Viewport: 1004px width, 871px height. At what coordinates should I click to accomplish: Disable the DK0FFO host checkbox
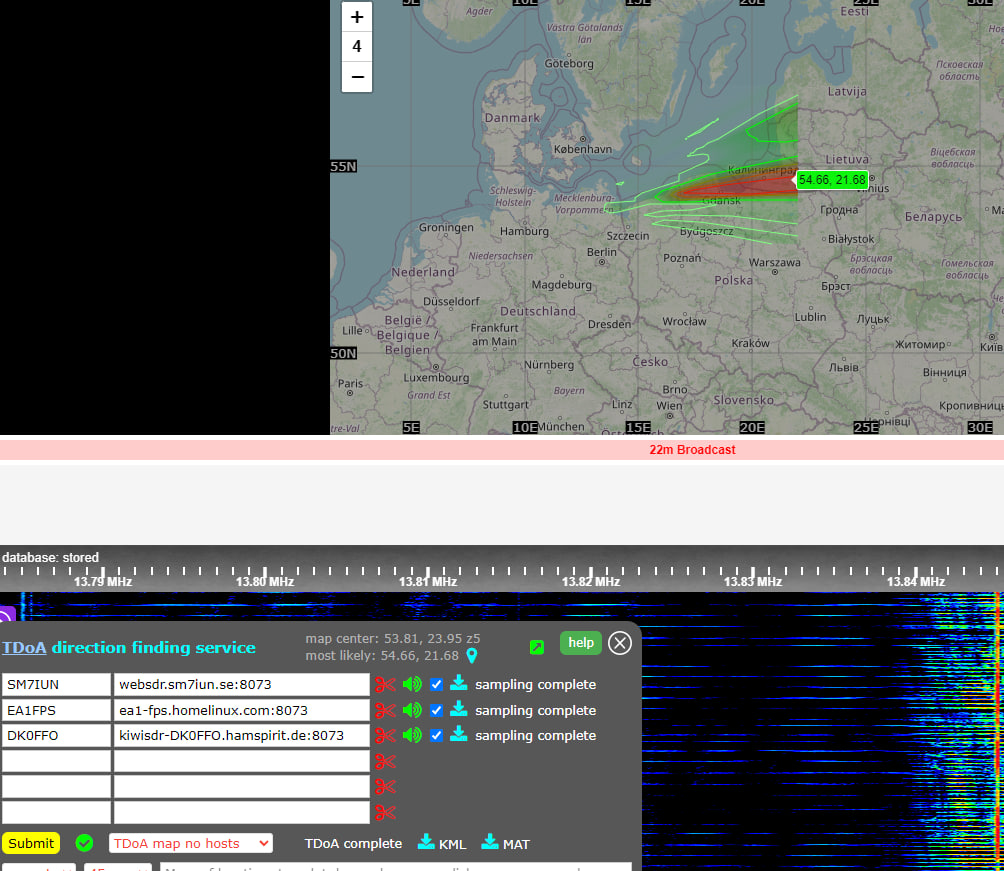[436, 735]
